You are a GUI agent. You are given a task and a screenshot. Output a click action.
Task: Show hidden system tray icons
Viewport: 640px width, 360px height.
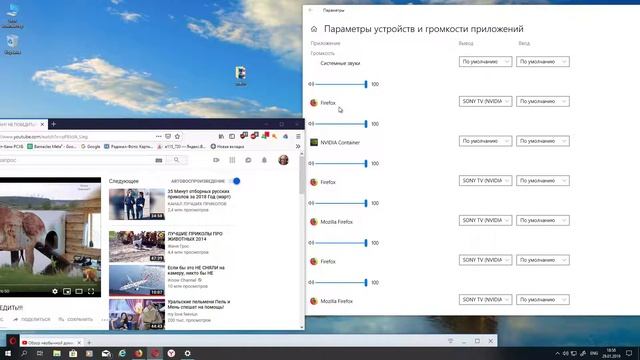(557, 353)
